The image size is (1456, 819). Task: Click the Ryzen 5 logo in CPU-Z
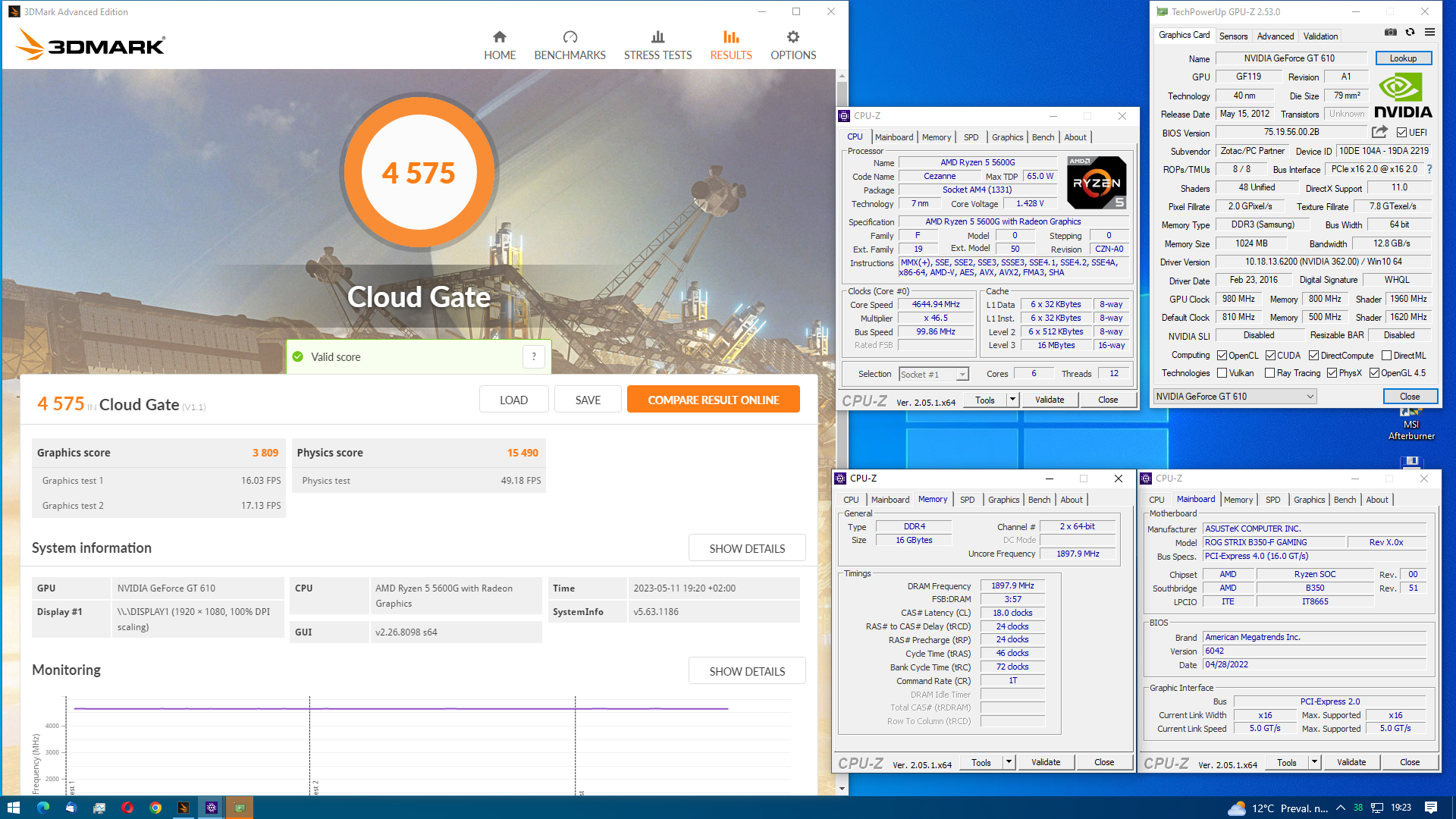click(x=1096, y=183)
